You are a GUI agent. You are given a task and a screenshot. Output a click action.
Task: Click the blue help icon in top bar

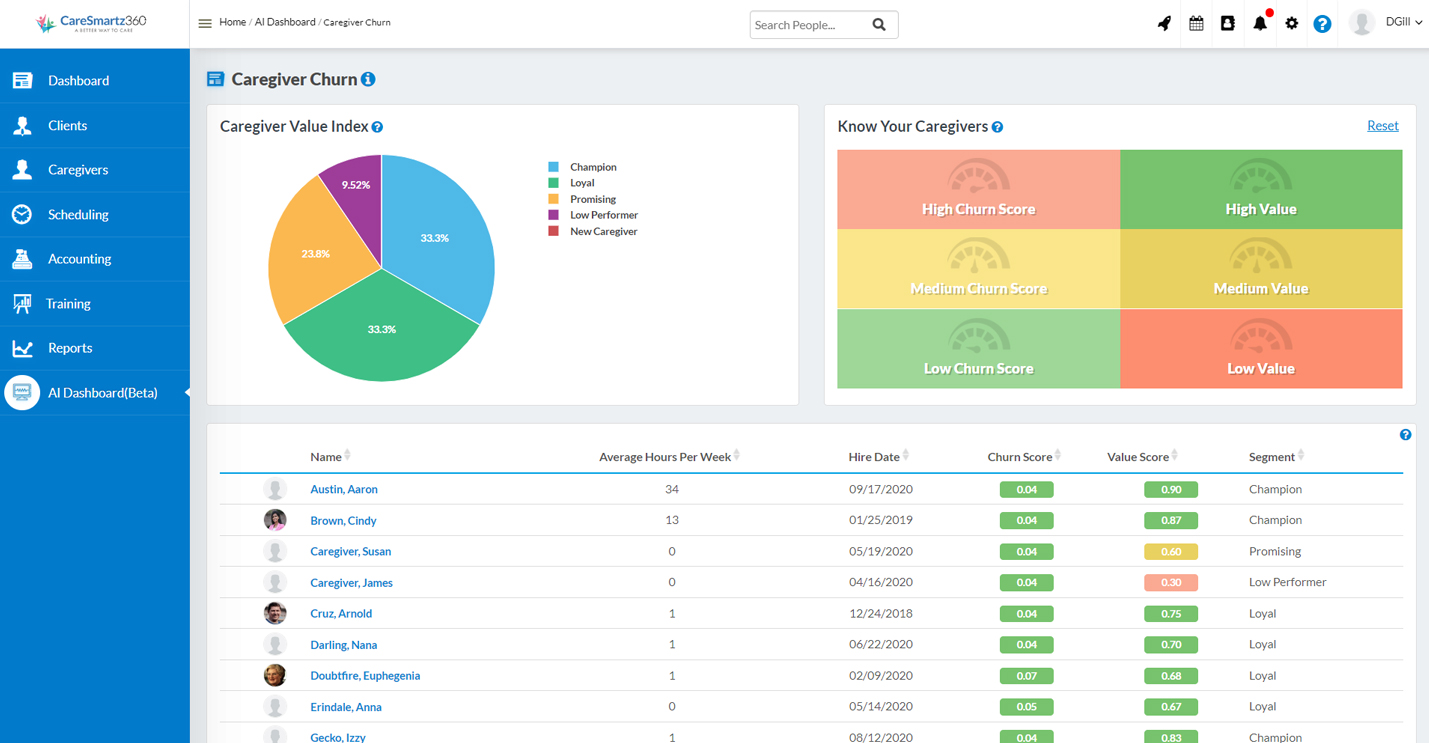1322,23
